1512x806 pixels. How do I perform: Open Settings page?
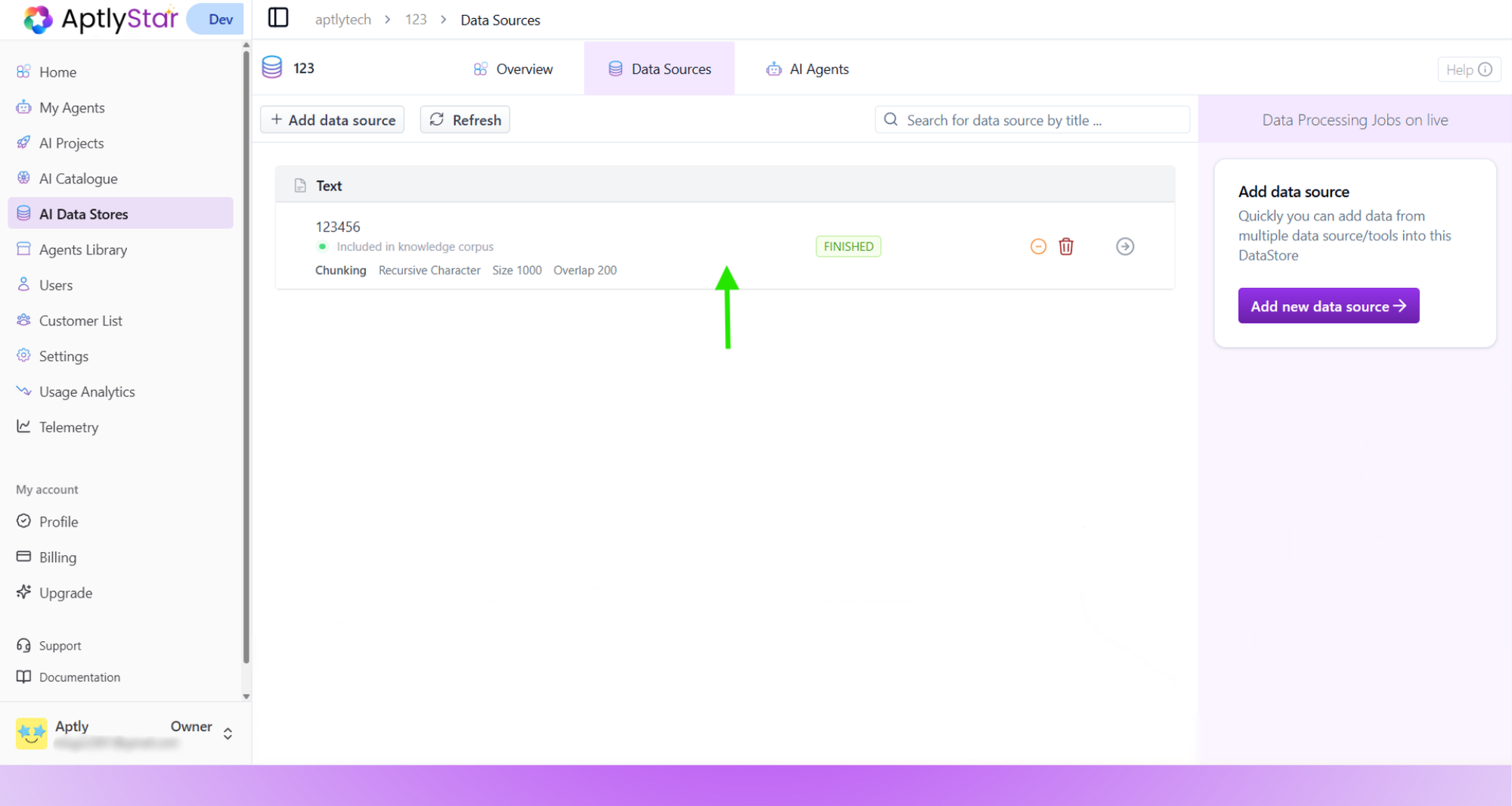121,356
